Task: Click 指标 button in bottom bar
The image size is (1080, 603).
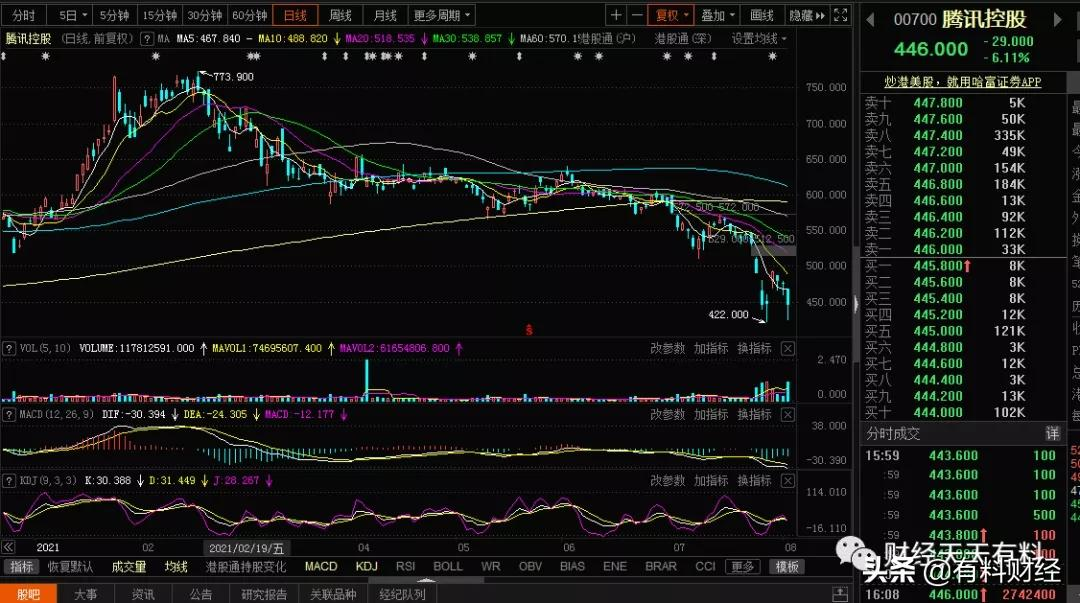Action: pos(21,566)
